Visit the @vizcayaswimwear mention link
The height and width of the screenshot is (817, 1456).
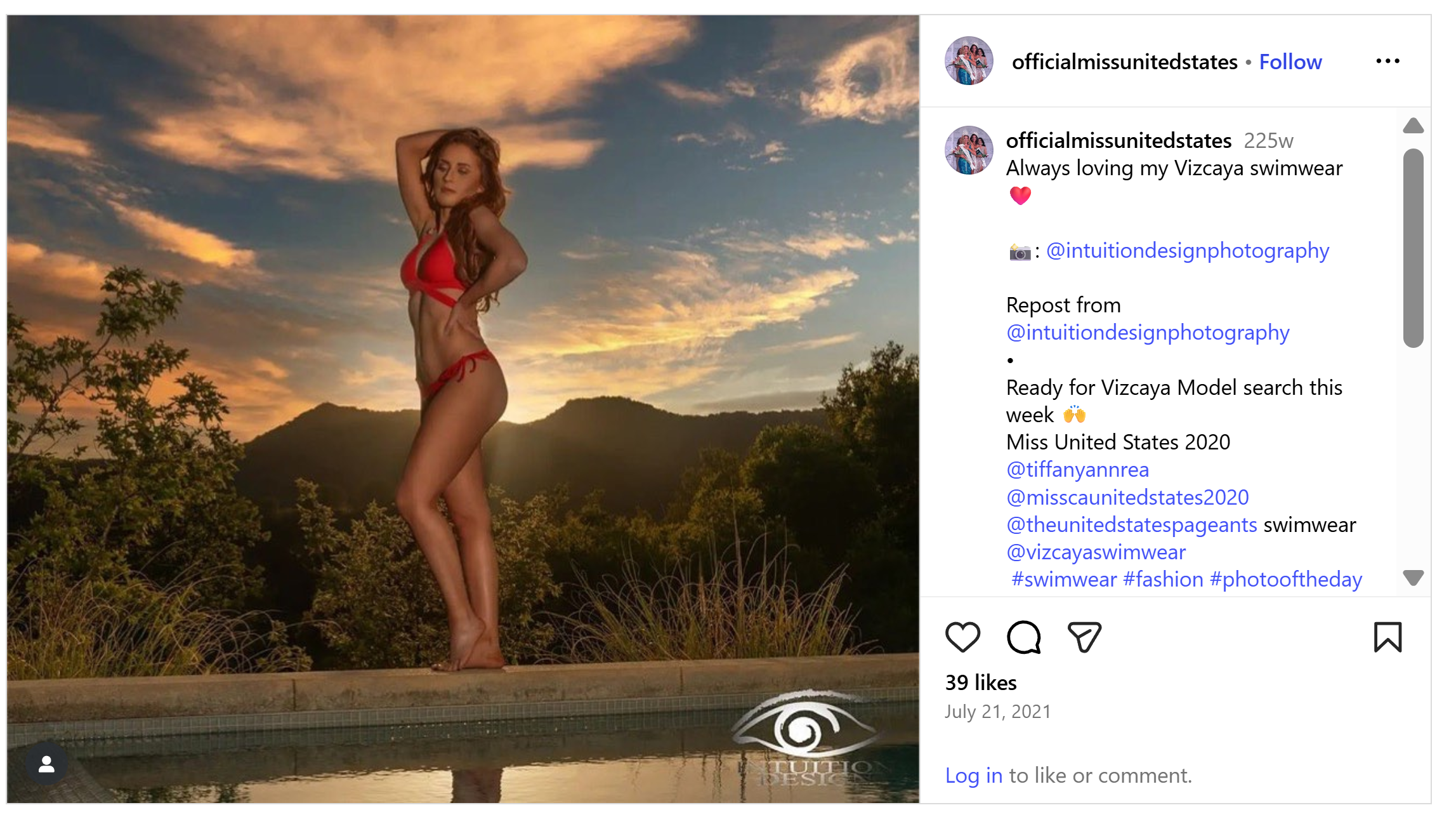click(x=1096, y=552)
